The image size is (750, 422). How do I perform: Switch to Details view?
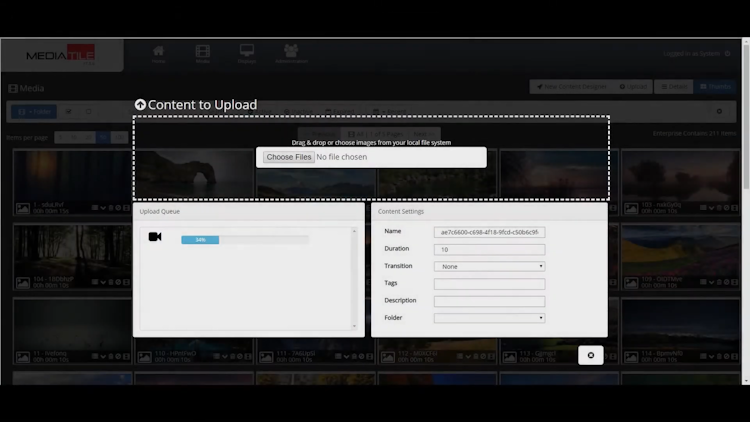pos(673,87)
